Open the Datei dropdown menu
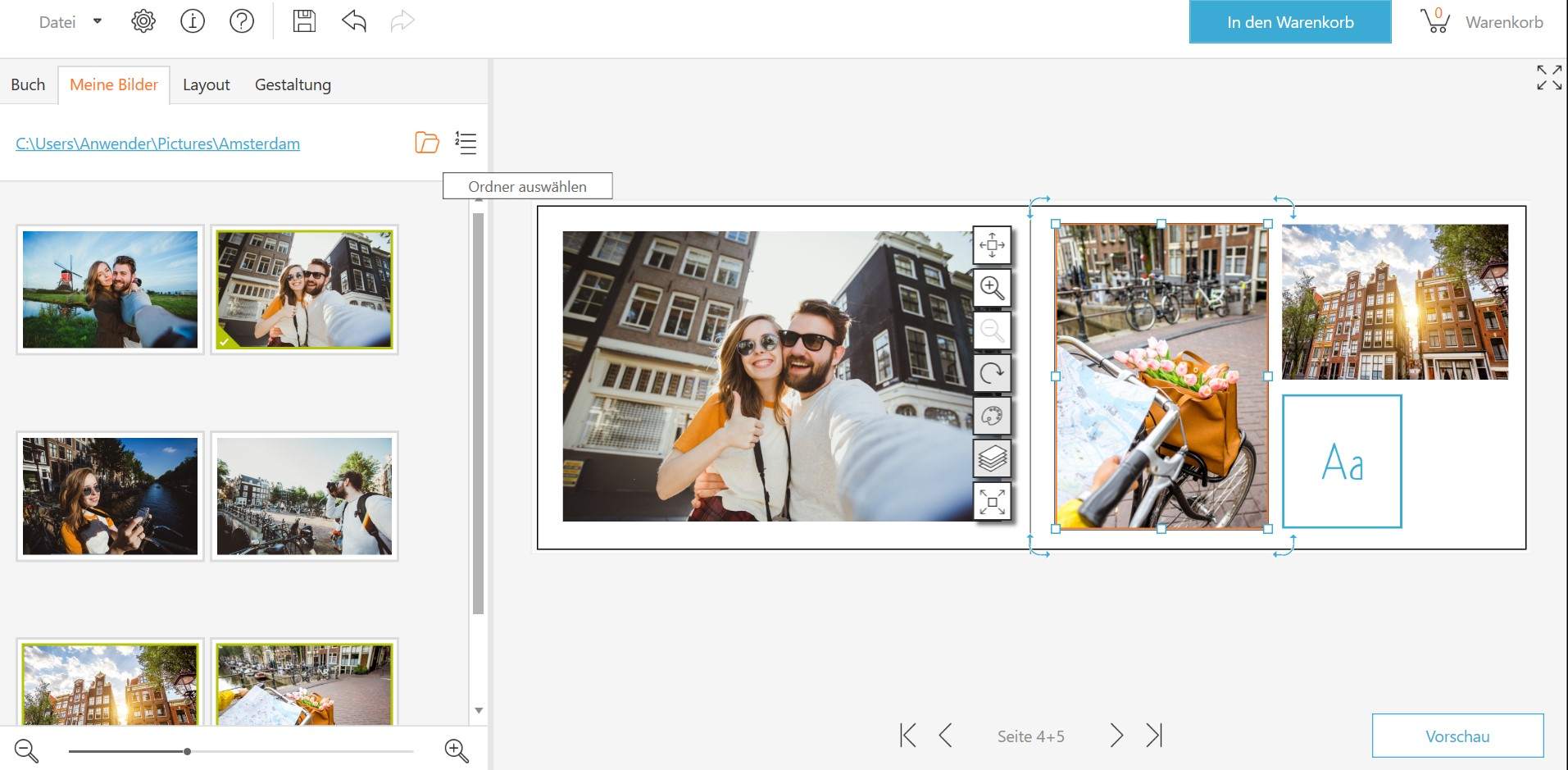 coord(70,22)
